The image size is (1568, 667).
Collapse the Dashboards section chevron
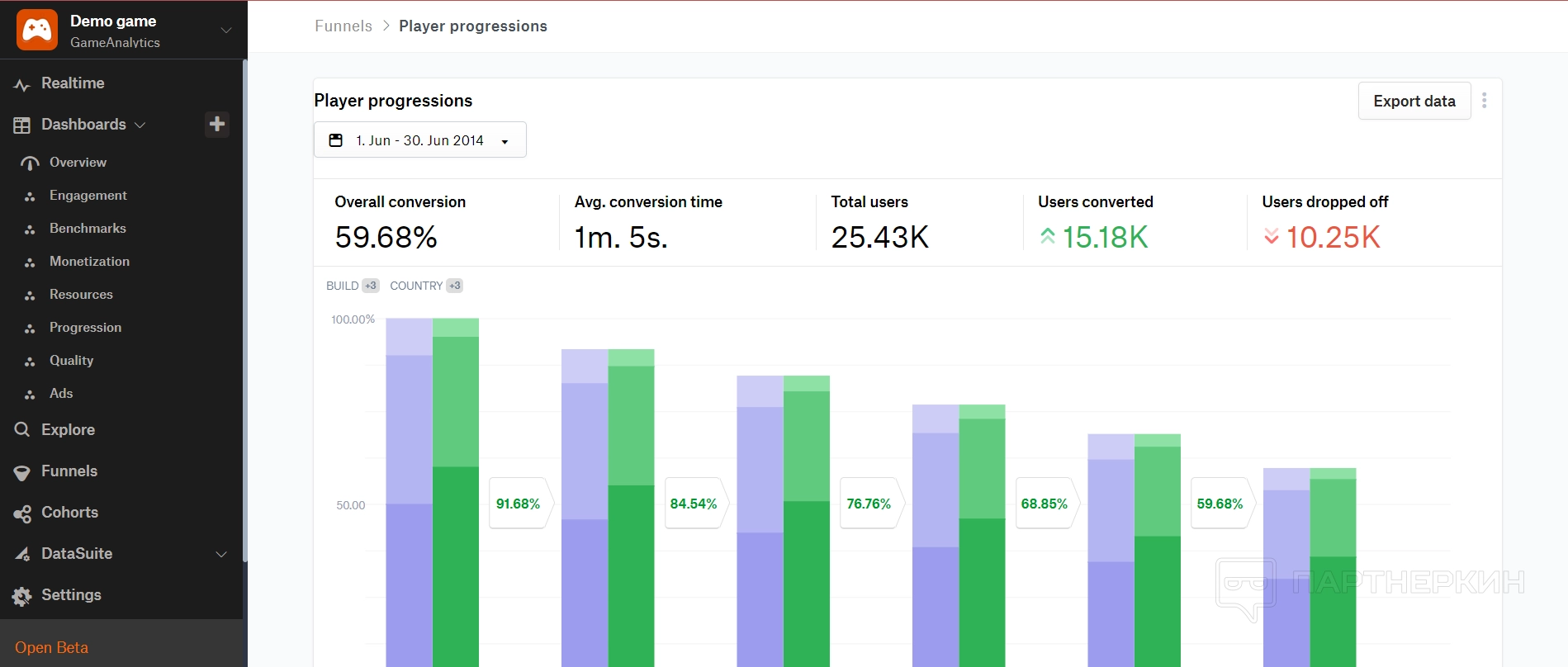point(140,125)
